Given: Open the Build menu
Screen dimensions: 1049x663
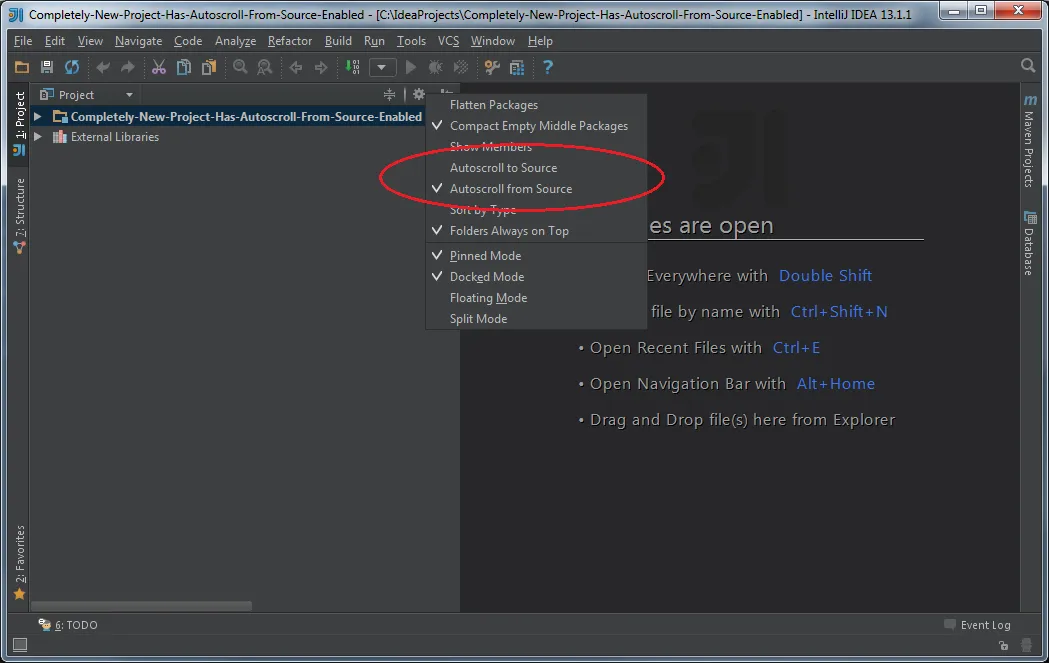Looking at the screenshot, I should pyautogui.click(x=338, y=41).
